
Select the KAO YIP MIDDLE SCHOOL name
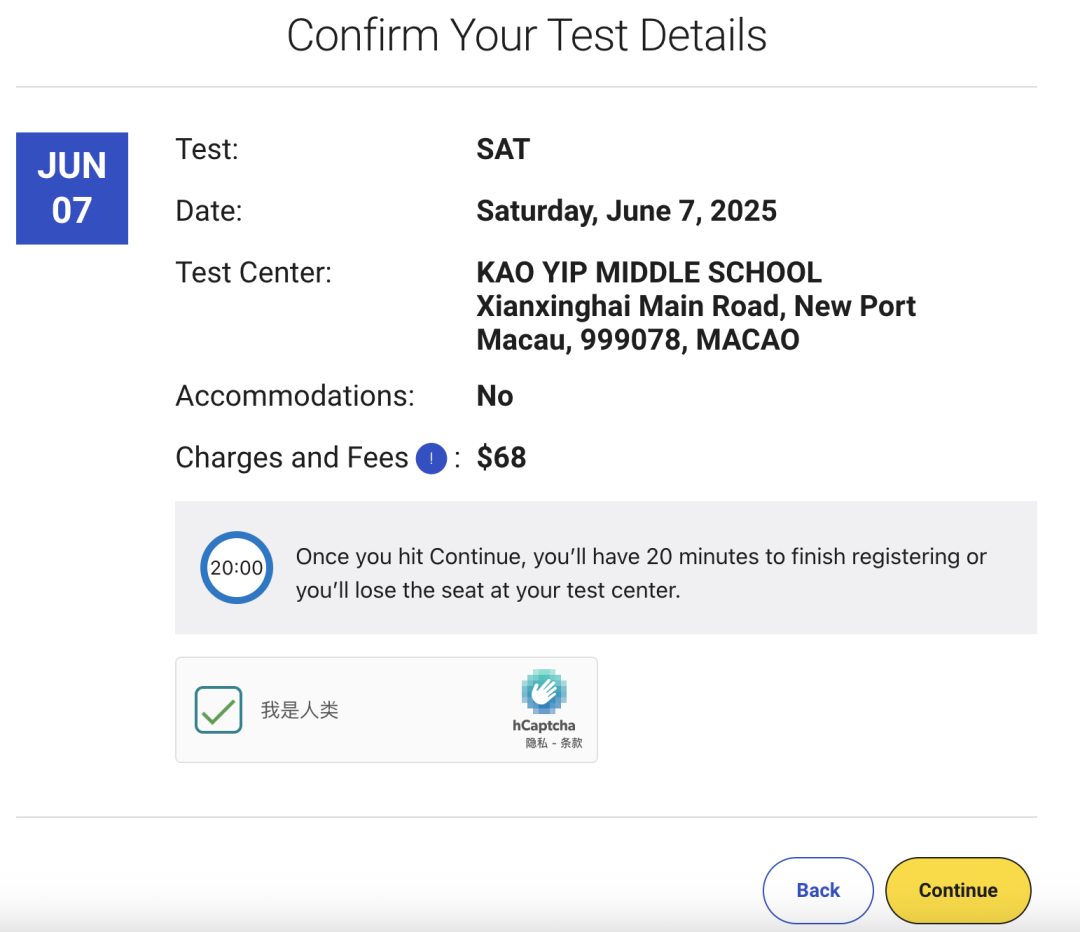click(649, 272)
